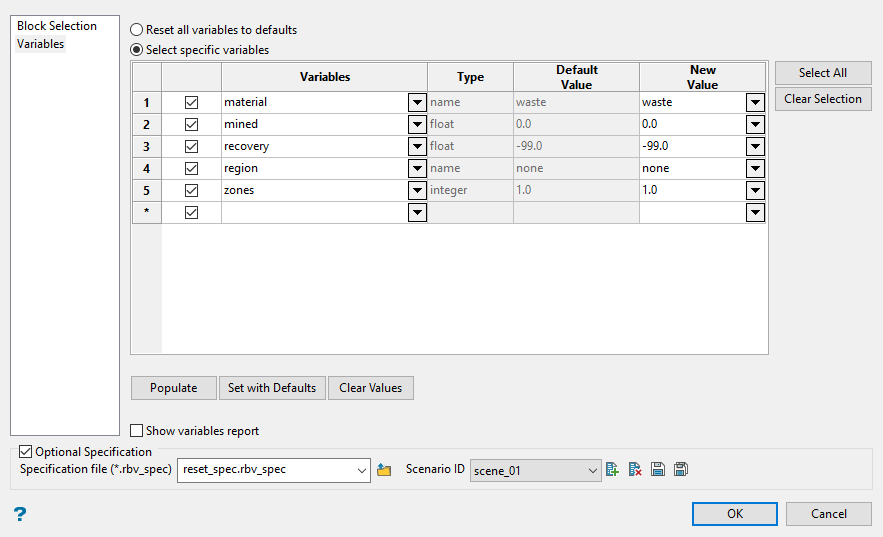Switch to Block Selection page
The width and height of the screenshot is (883, 537).
tap(57, 26)
